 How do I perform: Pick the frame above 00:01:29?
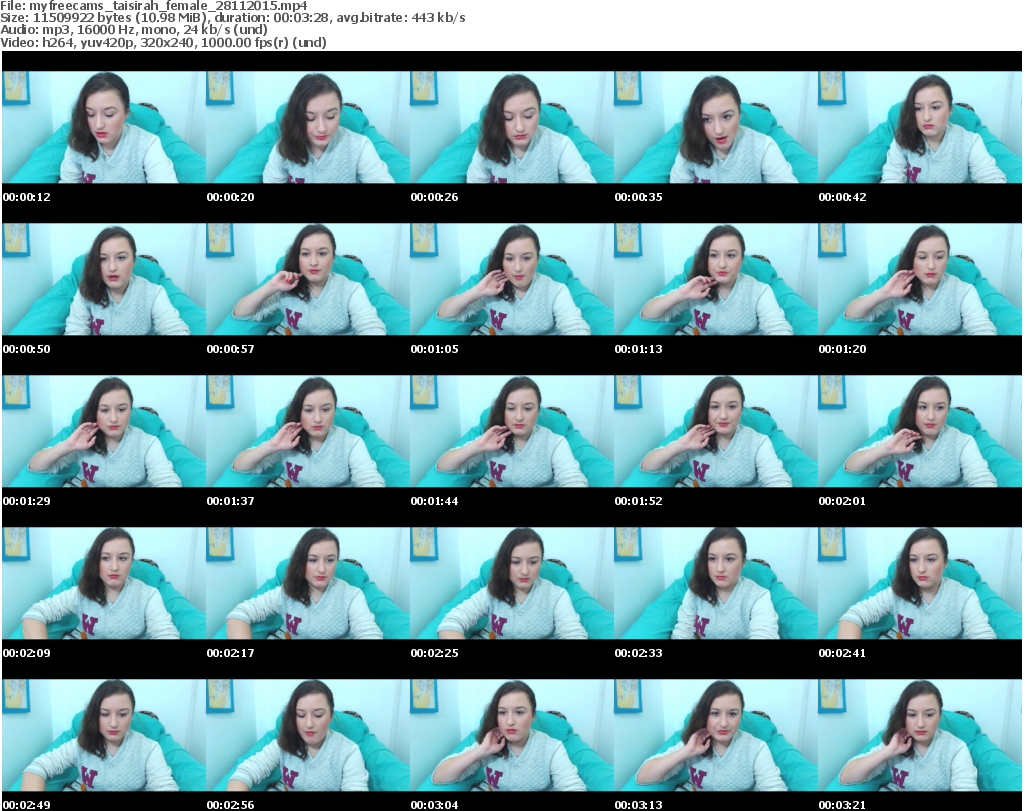[104, 431]
